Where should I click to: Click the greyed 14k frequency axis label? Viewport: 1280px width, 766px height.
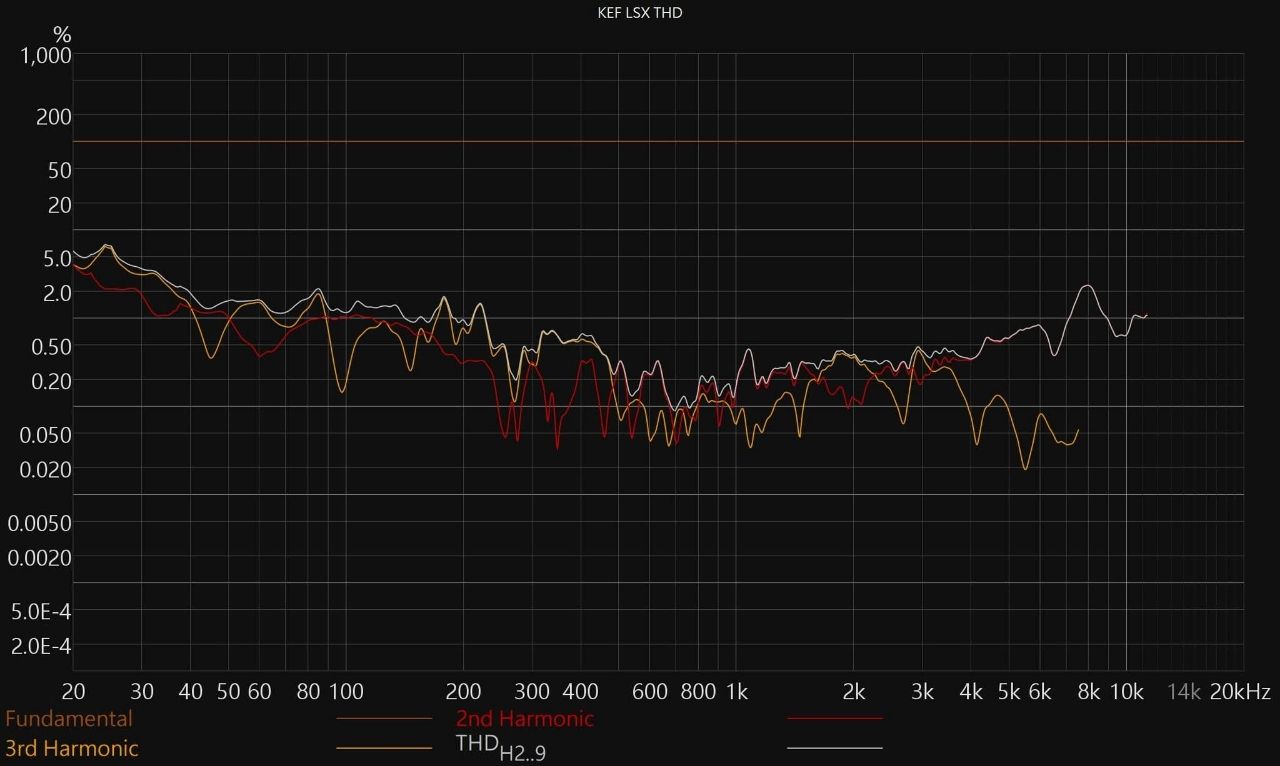click(x=1184, y=692)
